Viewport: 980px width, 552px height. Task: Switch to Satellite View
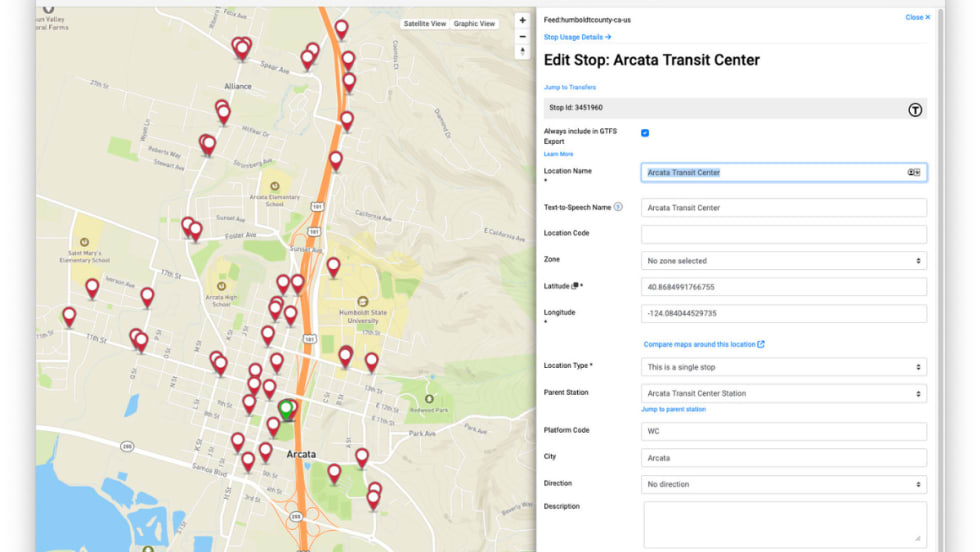[x=424, y=24]
